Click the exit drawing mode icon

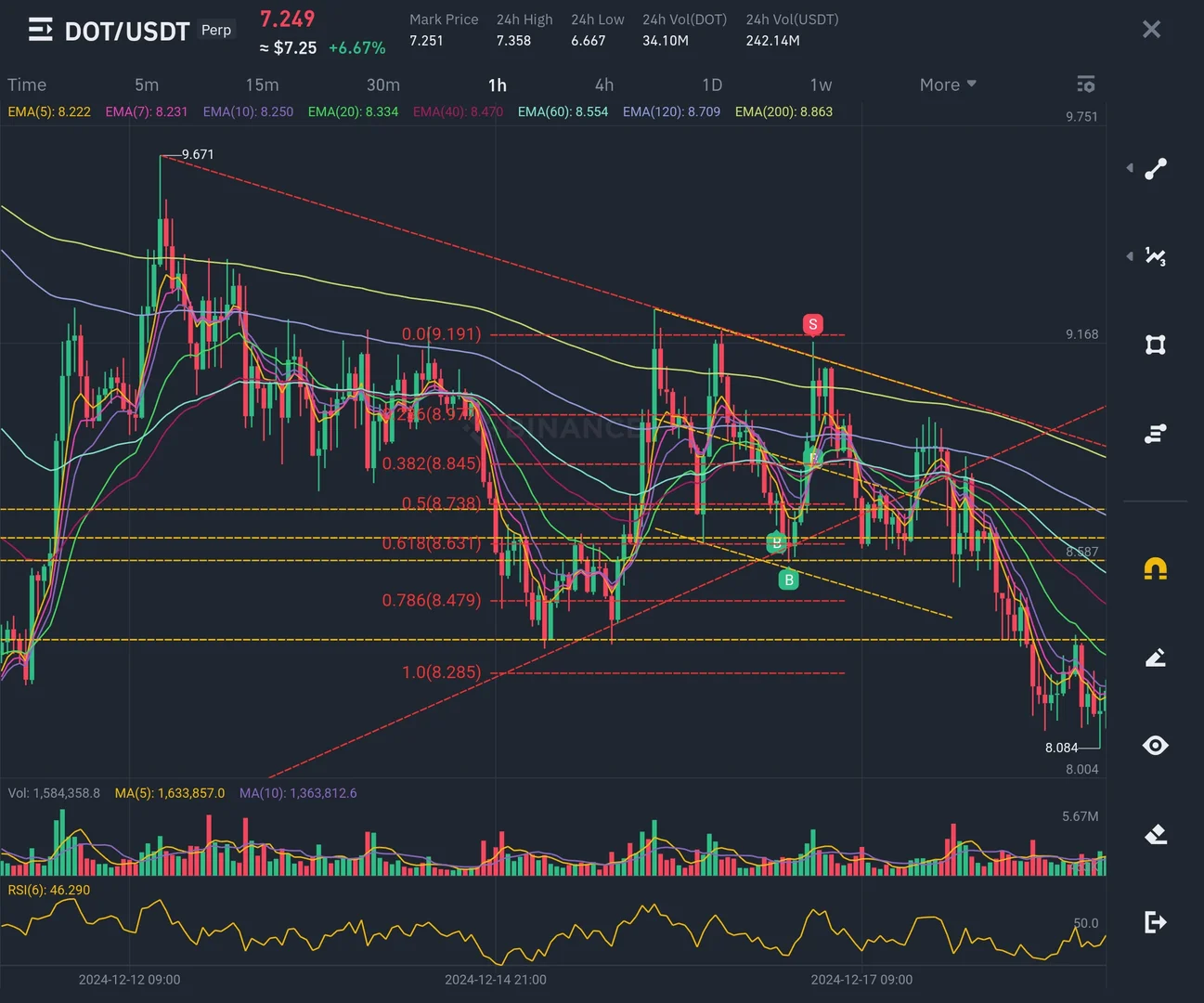pos(1156,922)
